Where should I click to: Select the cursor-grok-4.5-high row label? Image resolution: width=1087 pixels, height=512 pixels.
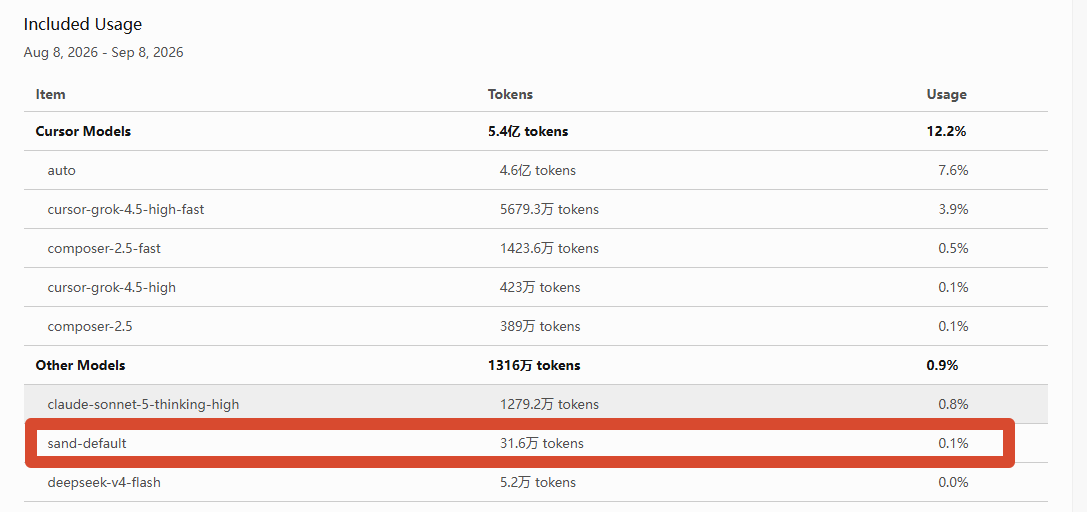point(112,287)
